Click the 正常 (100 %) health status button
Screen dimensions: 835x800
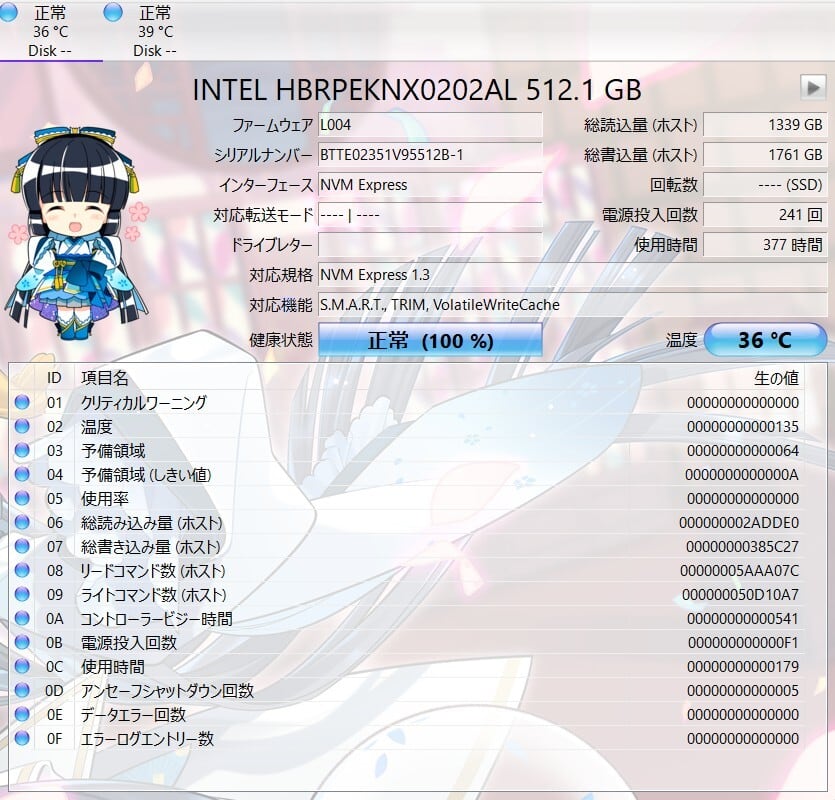click(430, 340)
